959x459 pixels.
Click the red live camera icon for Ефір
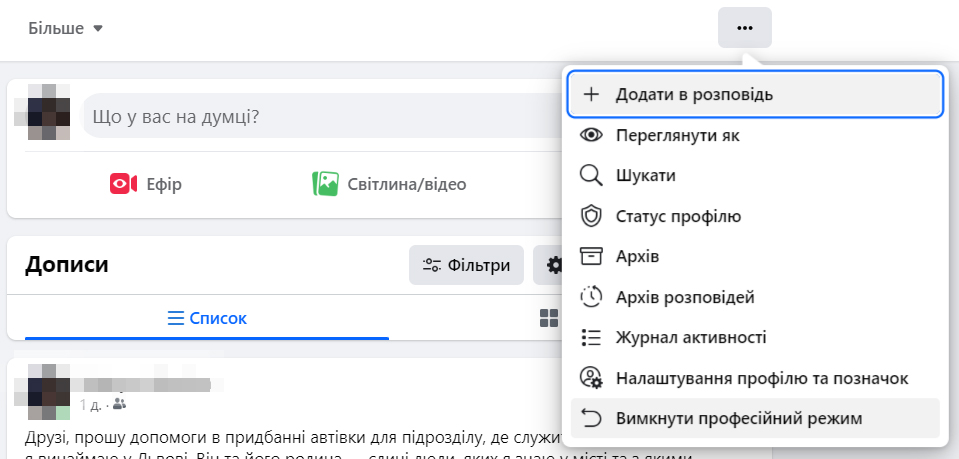(x=123, y=184)
